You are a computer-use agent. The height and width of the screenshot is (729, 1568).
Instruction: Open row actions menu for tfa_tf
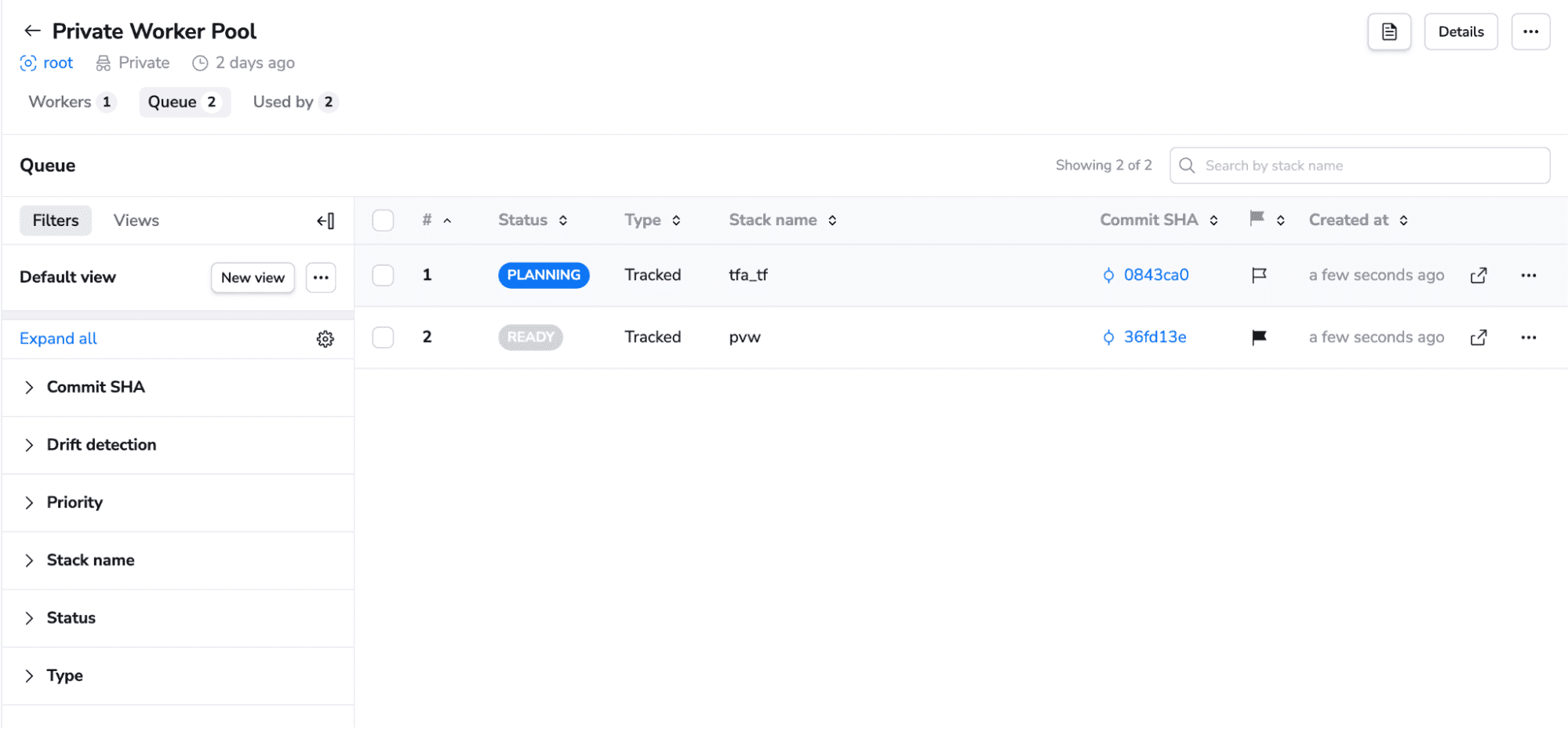1528,275
